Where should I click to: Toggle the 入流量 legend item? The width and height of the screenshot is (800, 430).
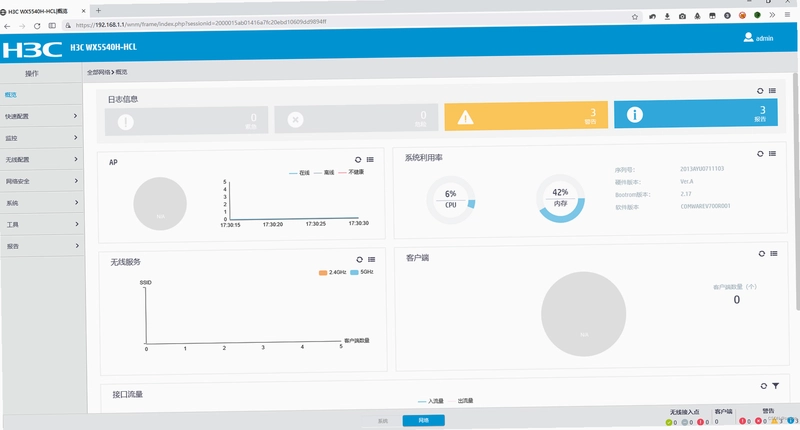430,401
